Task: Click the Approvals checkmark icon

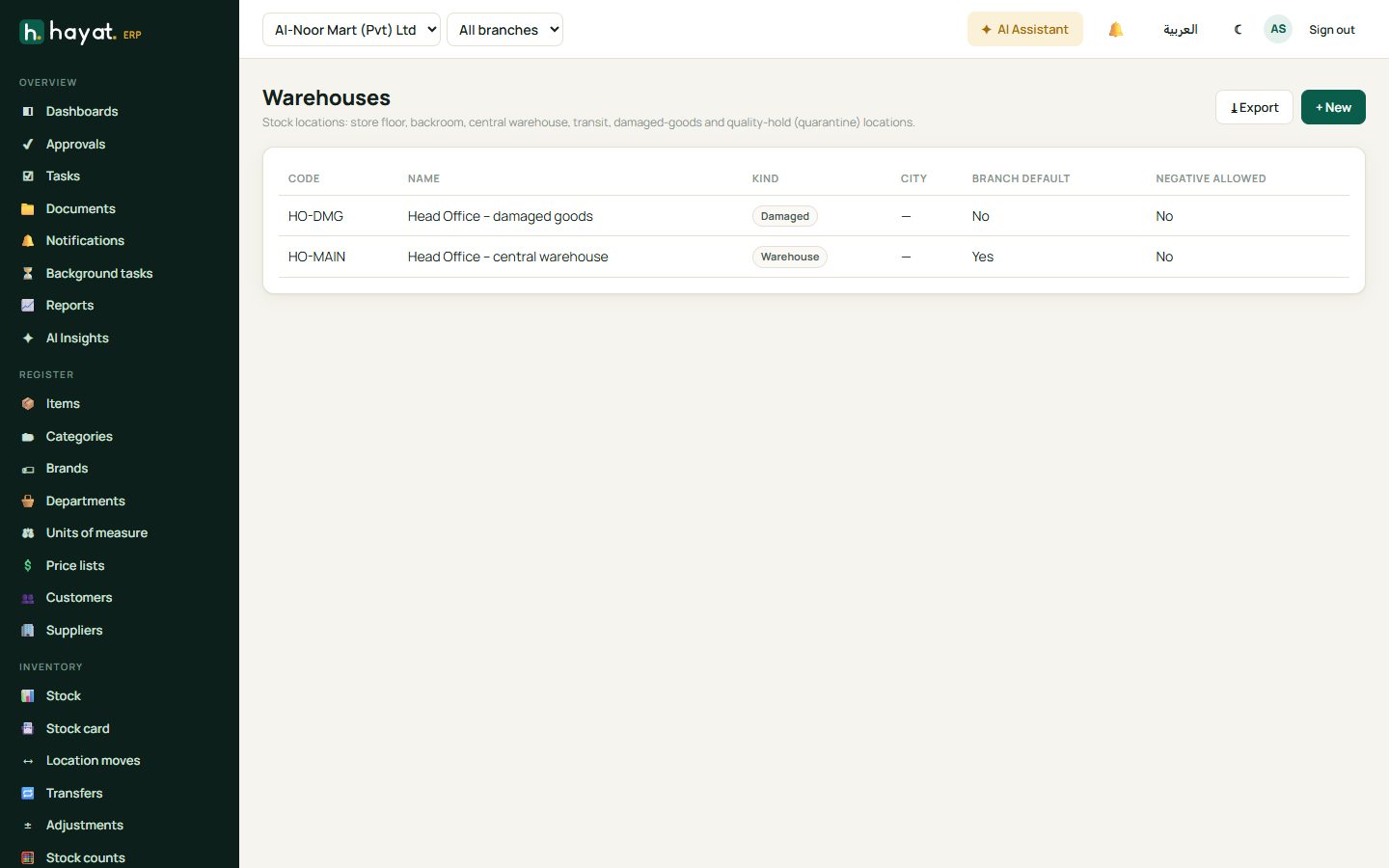Action: coord(28,144)
